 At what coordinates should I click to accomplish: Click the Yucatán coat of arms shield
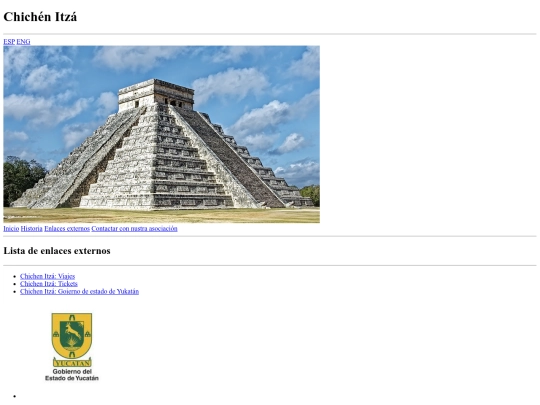pos(72,336)
